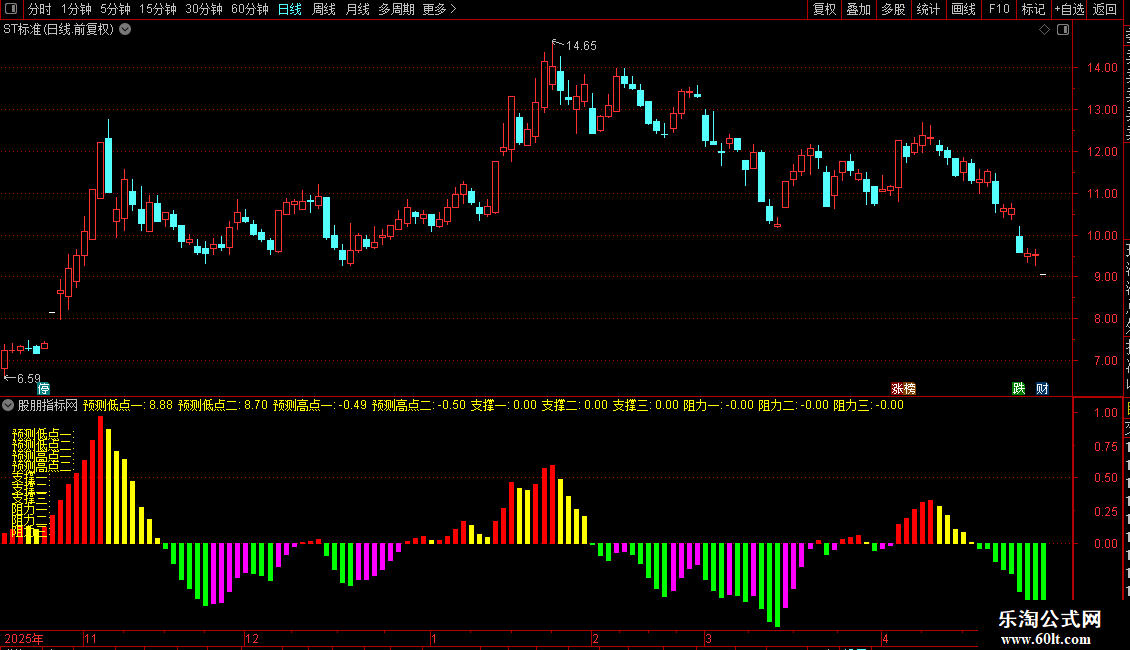Switch to 月线 monthly chart

(x=357, y=9)
